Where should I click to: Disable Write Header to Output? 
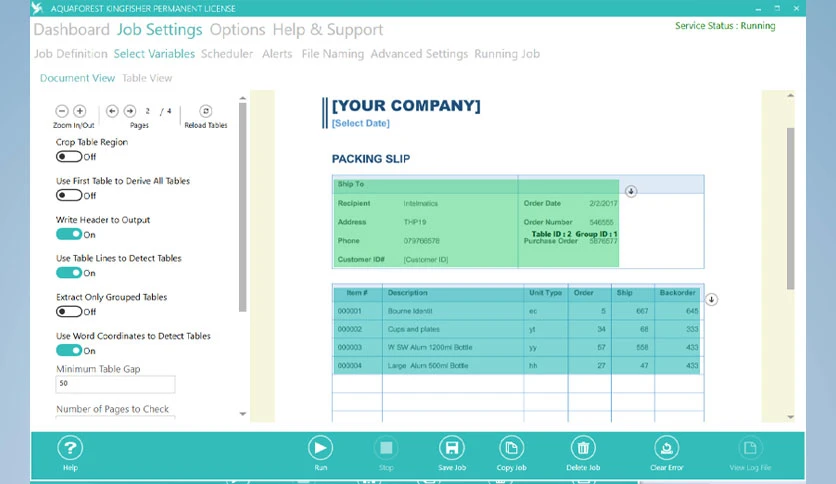pyautogui.click(x=69, y=235)
